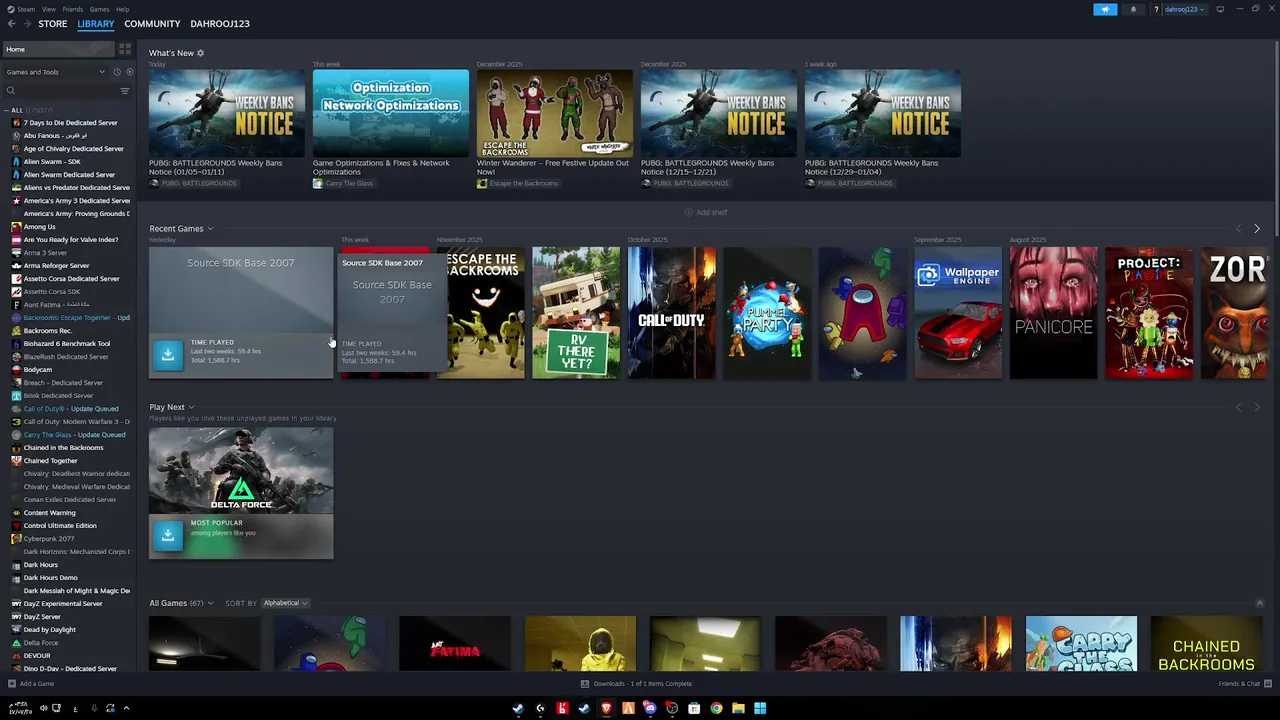
Task: Open Brave browser from the taskbar
Action: tap(606, 708)
